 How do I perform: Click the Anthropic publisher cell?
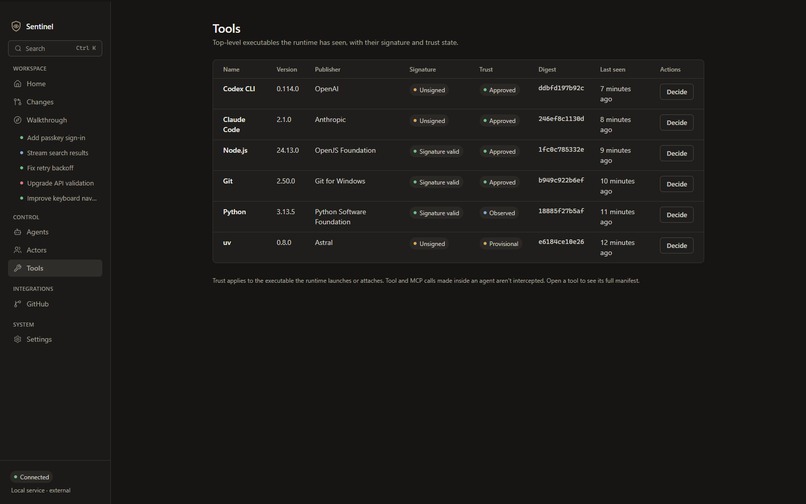coord(330,119)
